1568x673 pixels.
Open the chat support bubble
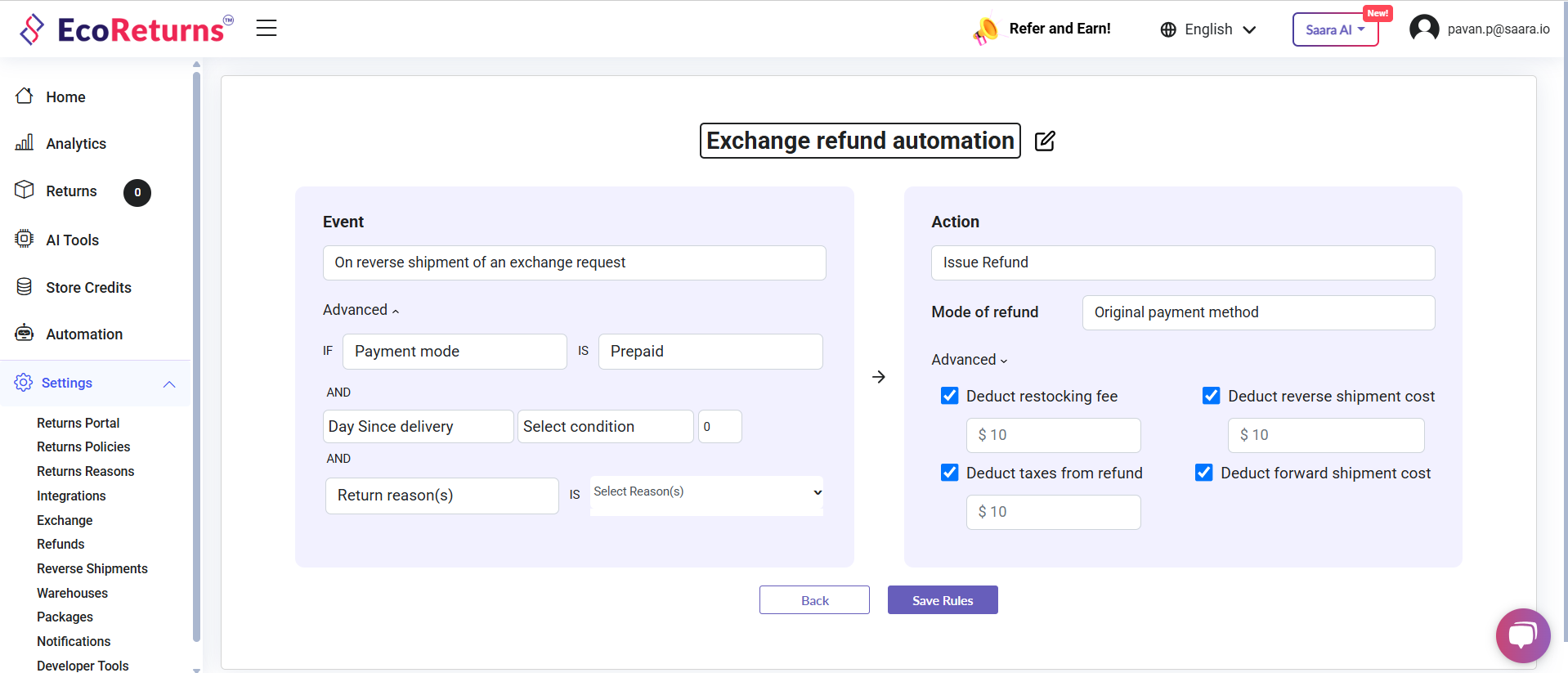click(x=1522, y=635)
